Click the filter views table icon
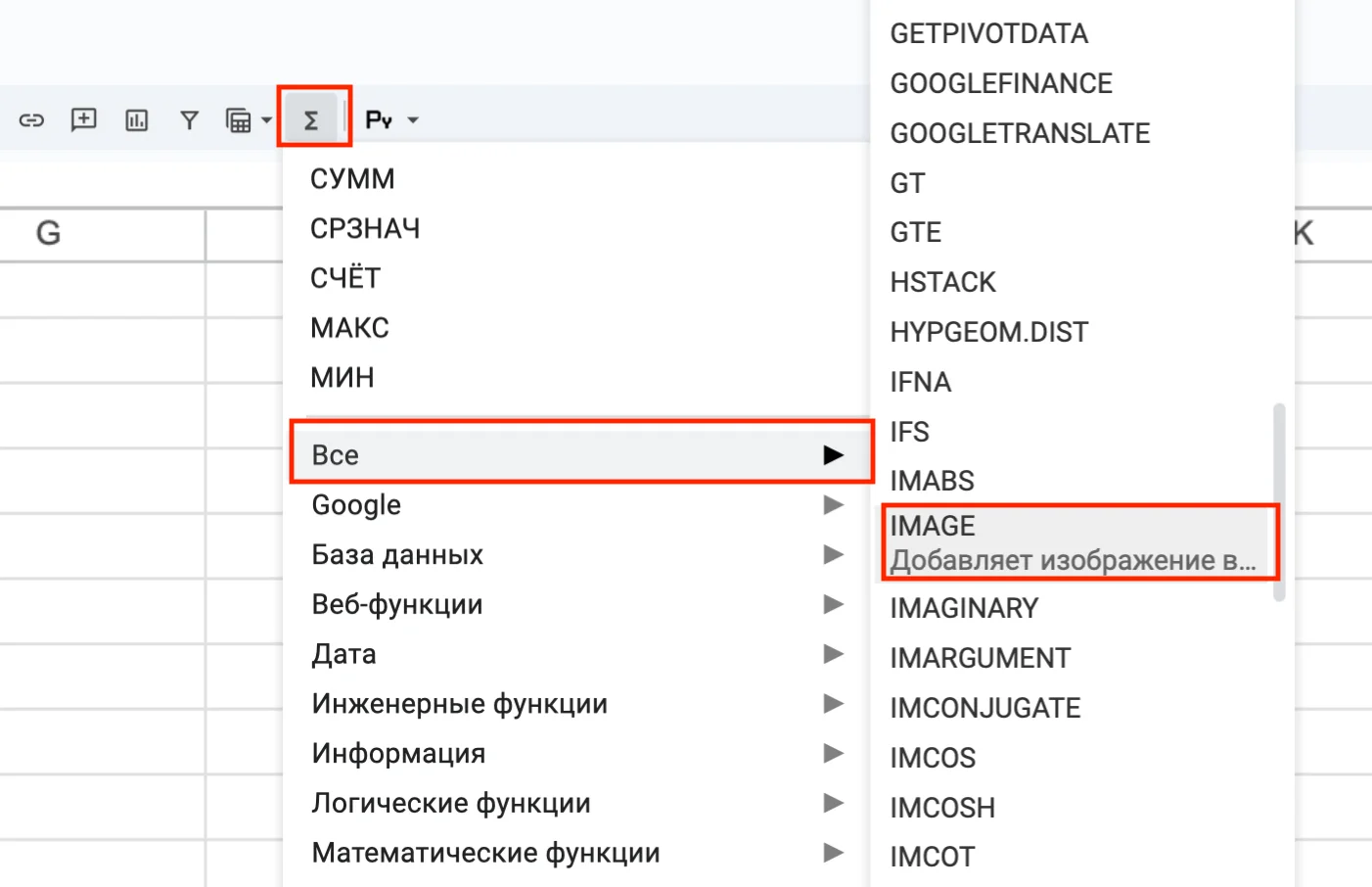Screen dimensions: 1372x887 click(238, 120)
